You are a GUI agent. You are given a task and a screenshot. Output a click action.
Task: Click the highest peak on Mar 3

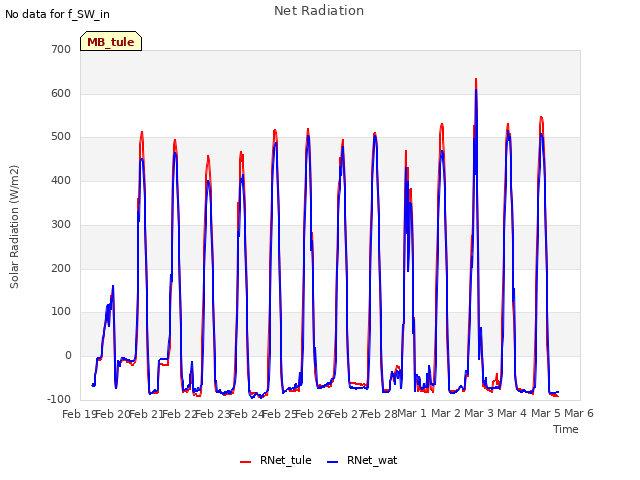click(x=476, y=79)
